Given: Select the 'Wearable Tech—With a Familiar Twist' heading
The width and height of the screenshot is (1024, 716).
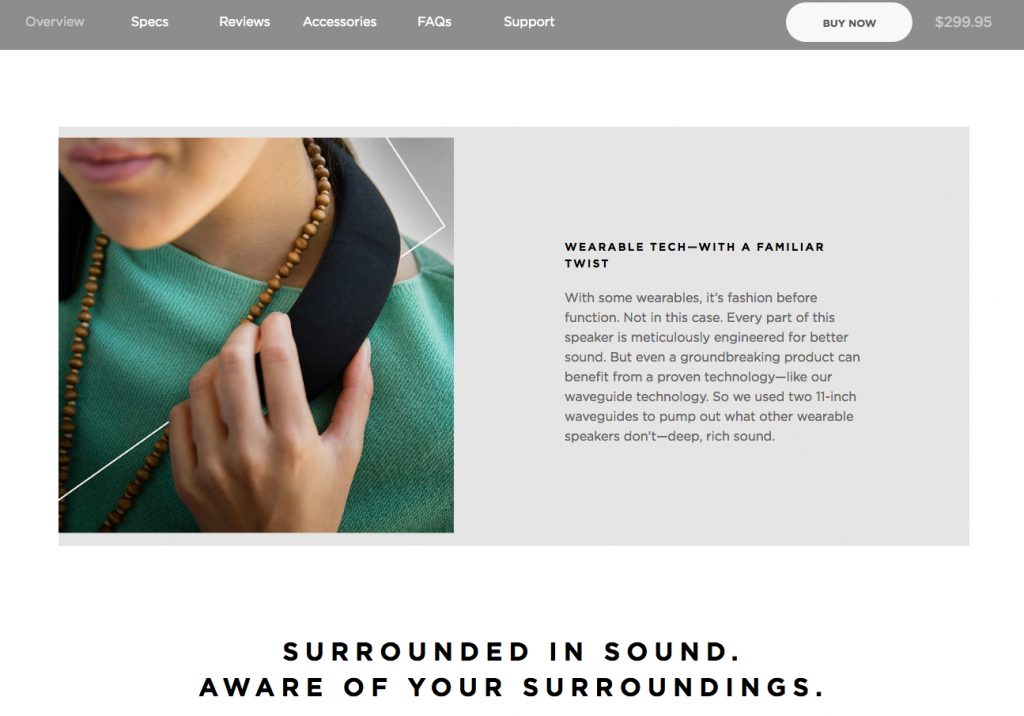Looking at the screenshot, I should [694, 255].
